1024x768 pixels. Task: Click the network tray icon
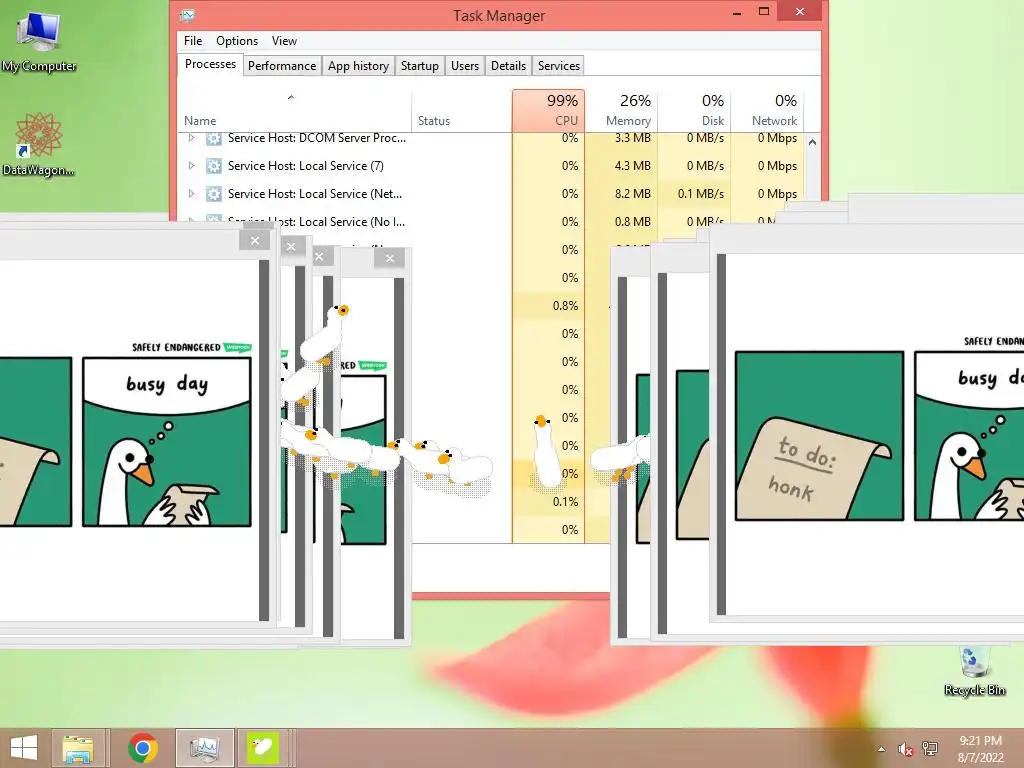tap(930, 749)
